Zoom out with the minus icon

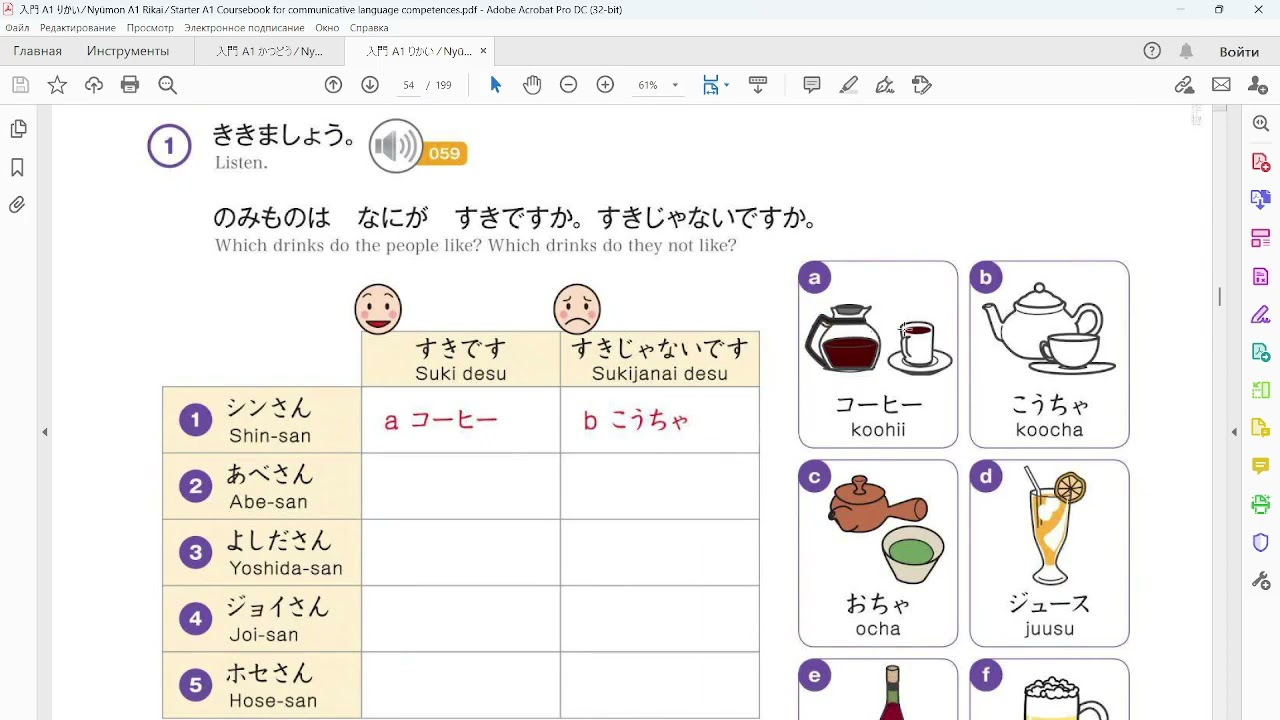click(568, 85)
